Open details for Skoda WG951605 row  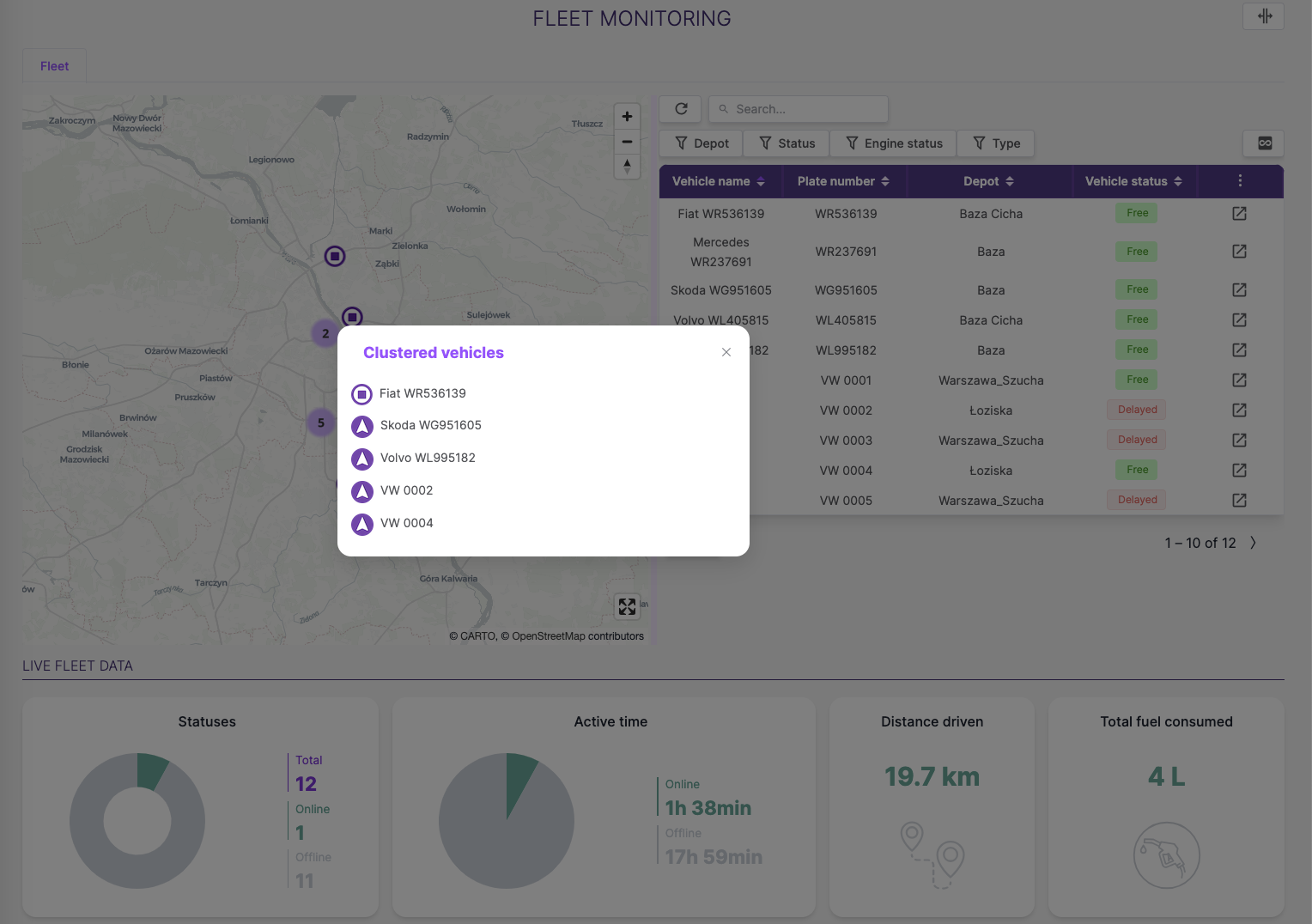[x=1239, y=290]
